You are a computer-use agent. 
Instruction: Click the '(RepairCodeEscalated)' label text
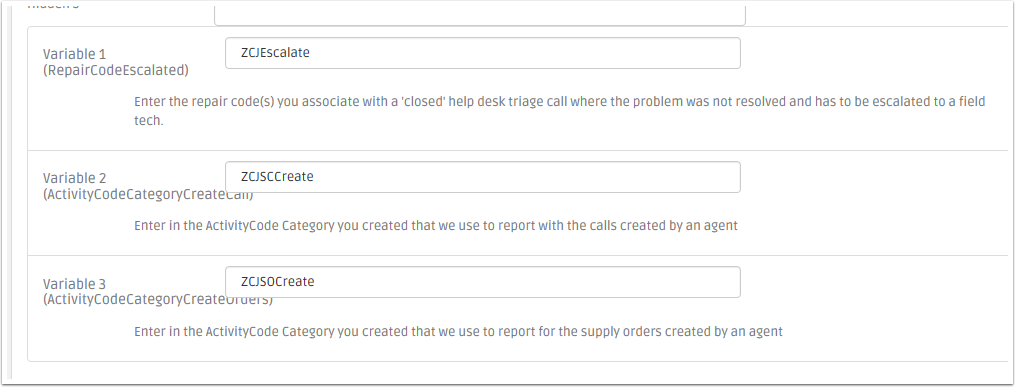click(116, 71)
